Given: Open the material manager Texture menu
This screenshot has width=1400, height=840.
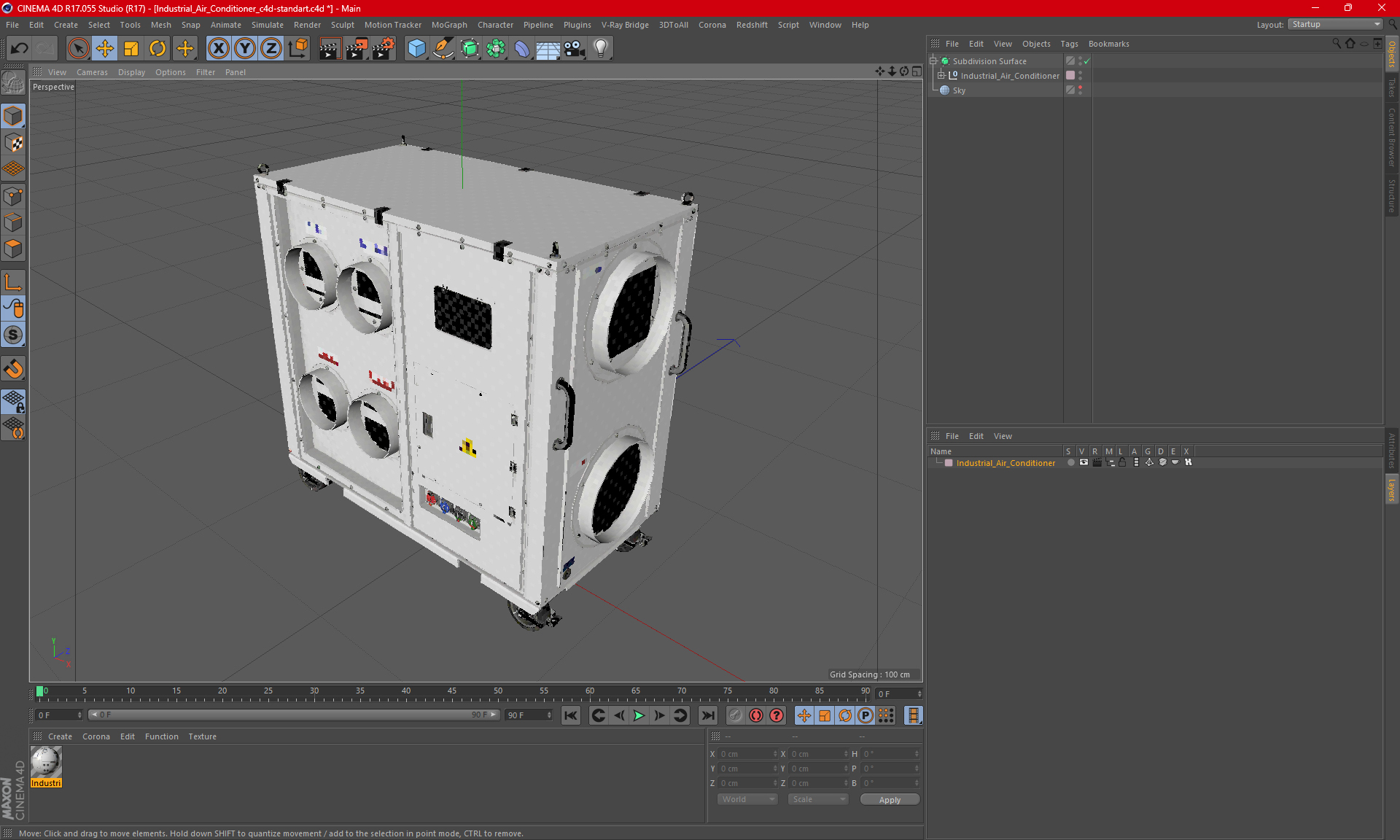Looking at the screenshot, I should pyautogui.click(x=202, y=736).
